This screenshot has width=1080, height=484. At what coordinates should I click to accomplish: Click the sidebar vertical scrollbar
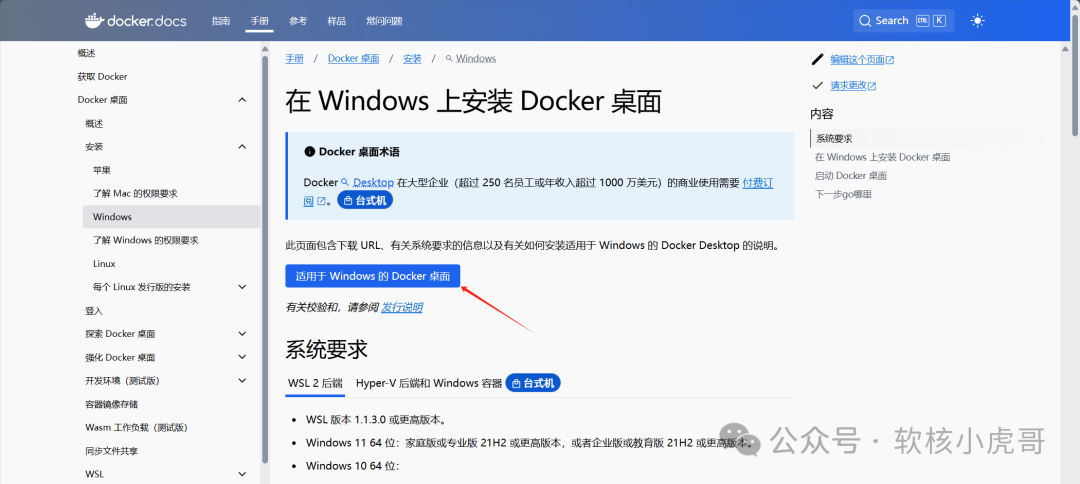[264, 258]
